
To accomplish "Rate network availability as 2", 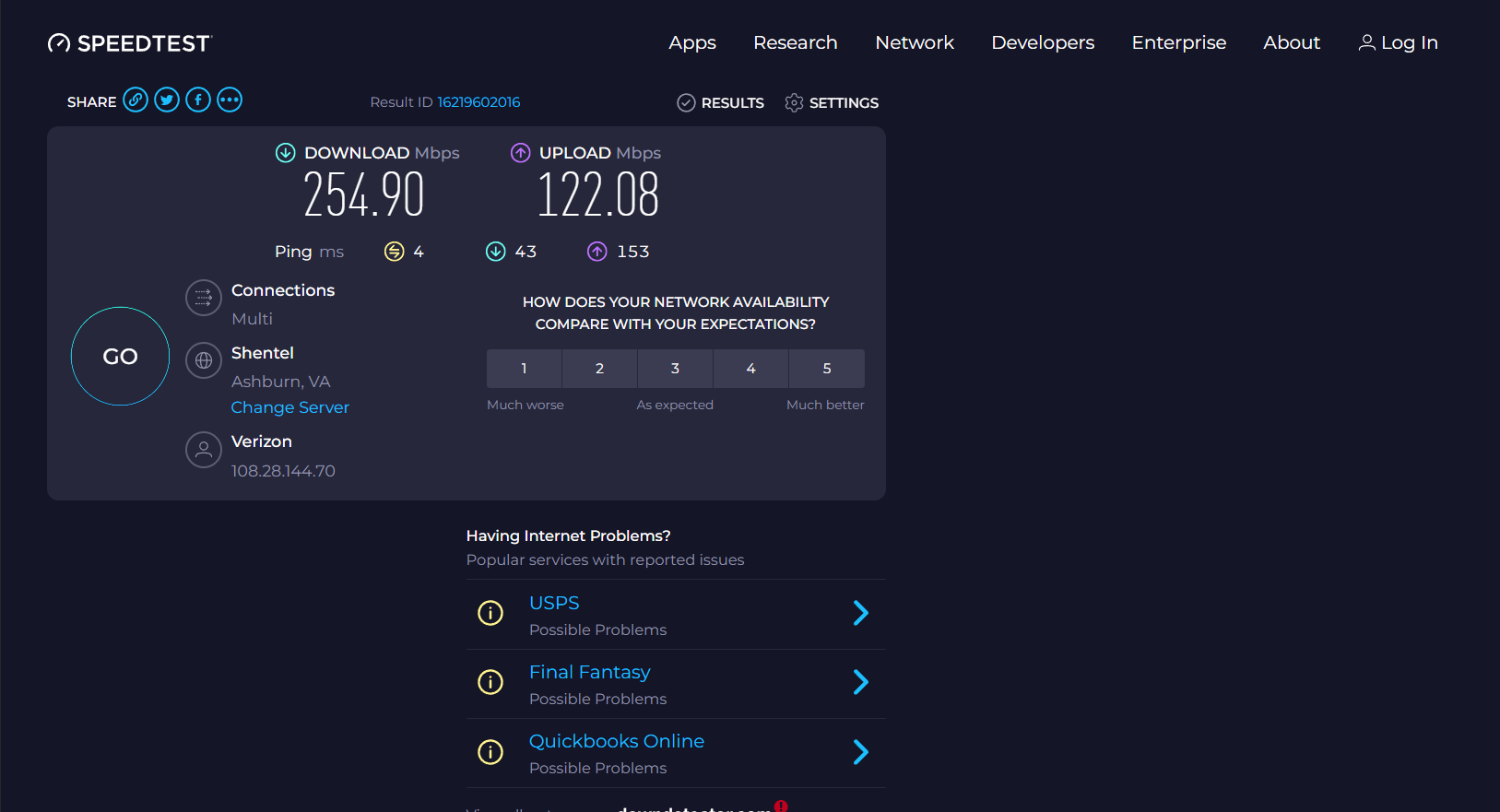I will pyautogui.click(x=599, y=369).
